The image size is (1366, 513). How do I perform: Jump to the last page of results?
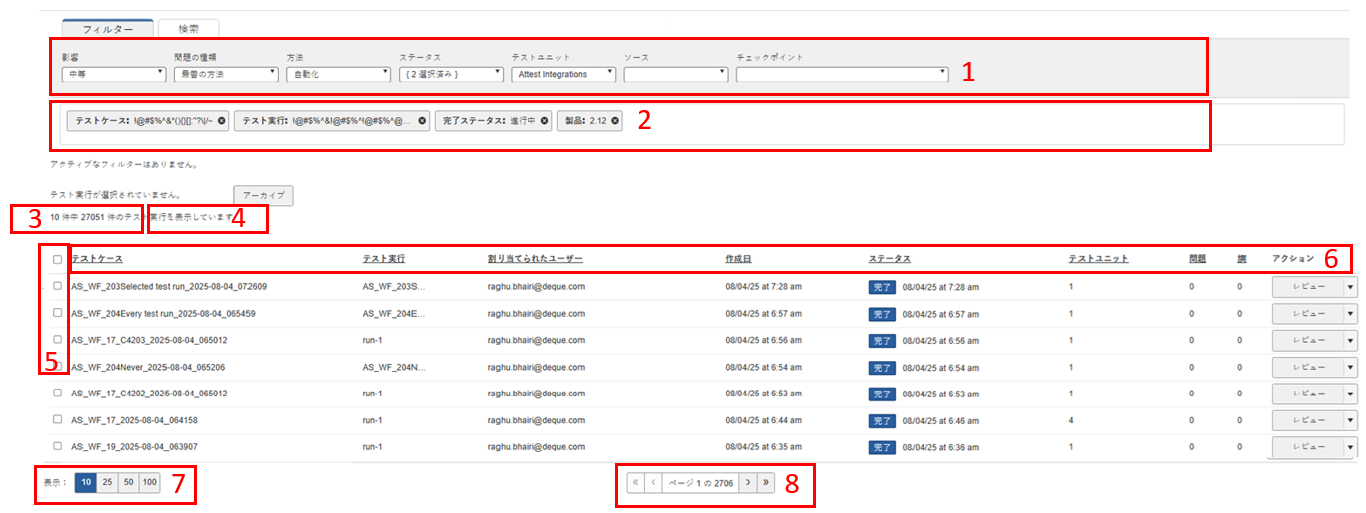[x=767, y=483]
